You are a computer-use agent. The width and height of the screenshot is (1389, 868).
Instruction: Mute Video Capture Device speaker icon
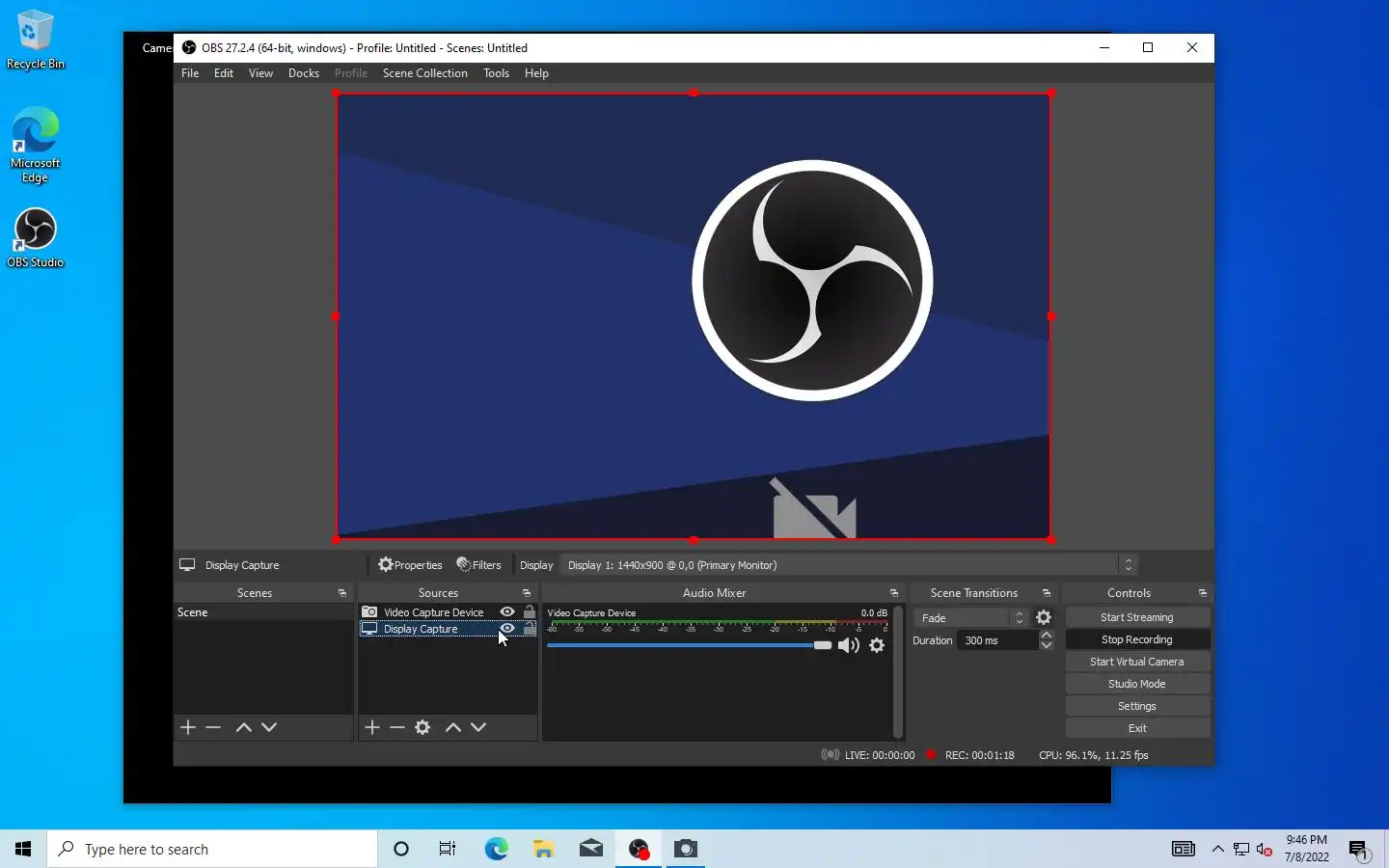(x=848, y=645)
